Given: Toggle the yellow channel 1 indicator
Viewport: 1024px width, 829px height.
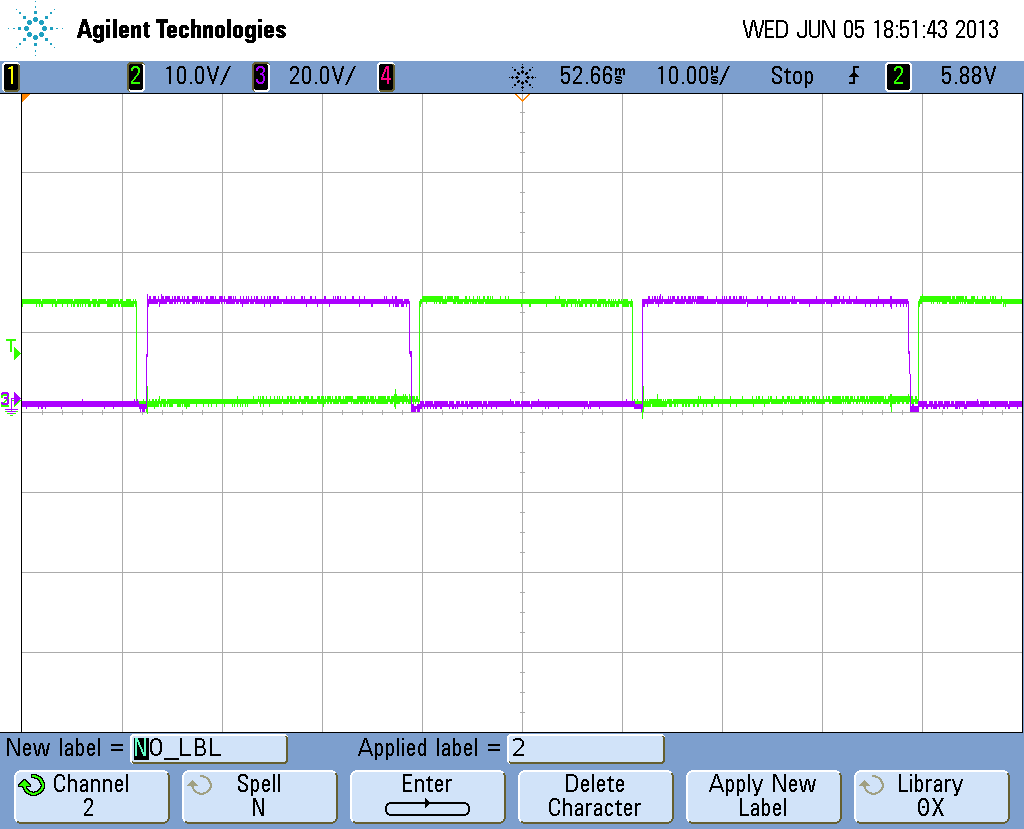Looking at the screenshot, I should click(11, 76).
